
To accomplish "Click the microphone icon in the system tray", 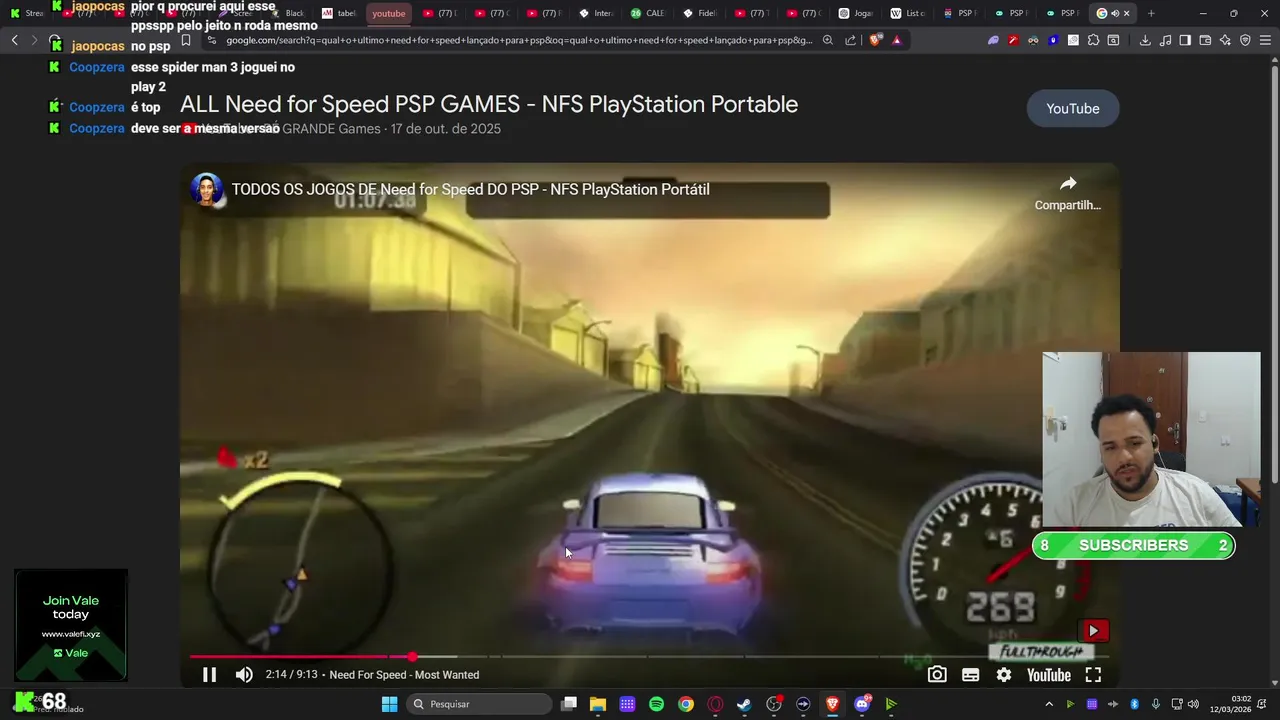I will point(1156,704).
